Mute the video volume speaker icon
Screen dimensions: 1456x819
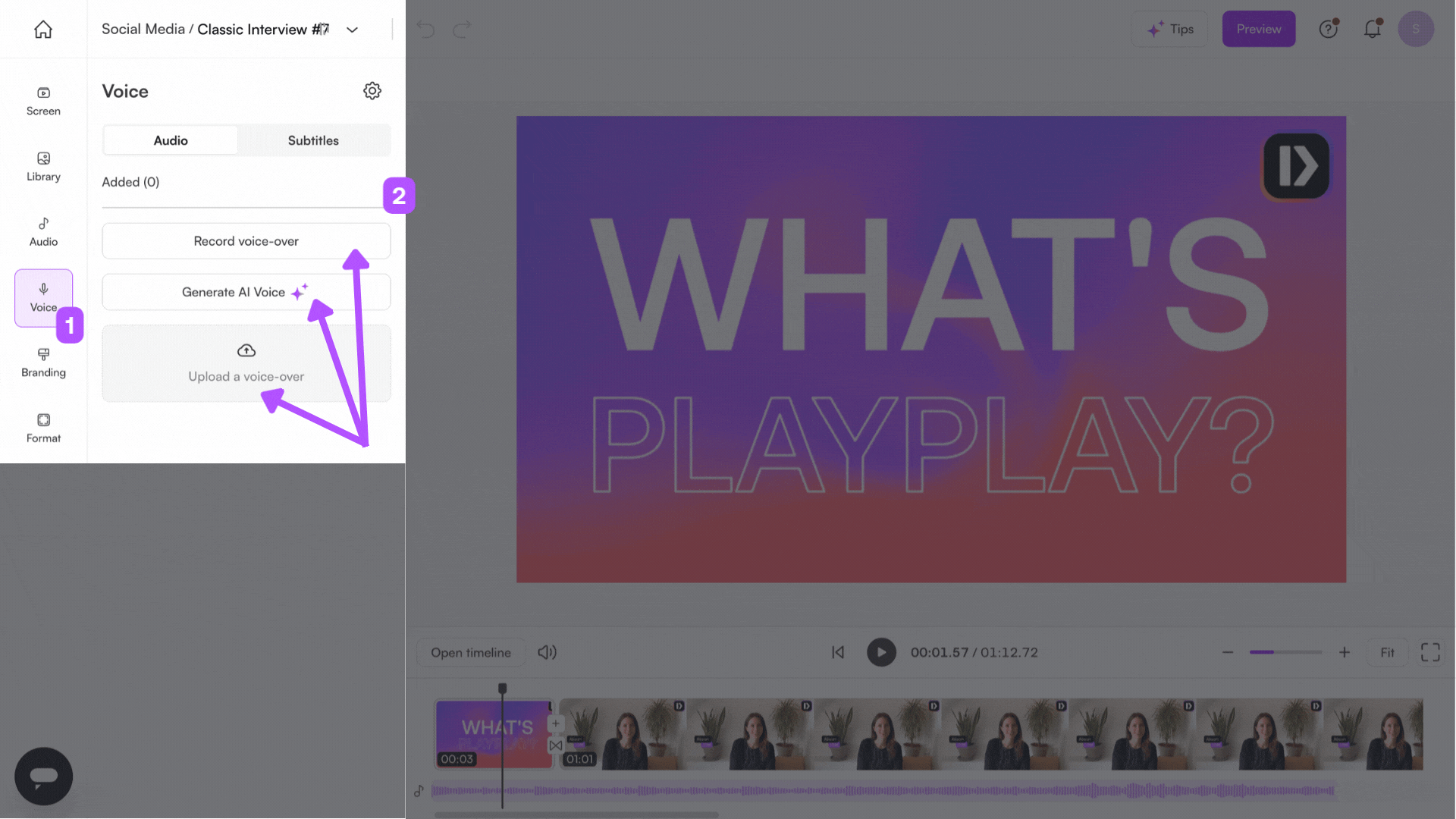tap(547, 652)
